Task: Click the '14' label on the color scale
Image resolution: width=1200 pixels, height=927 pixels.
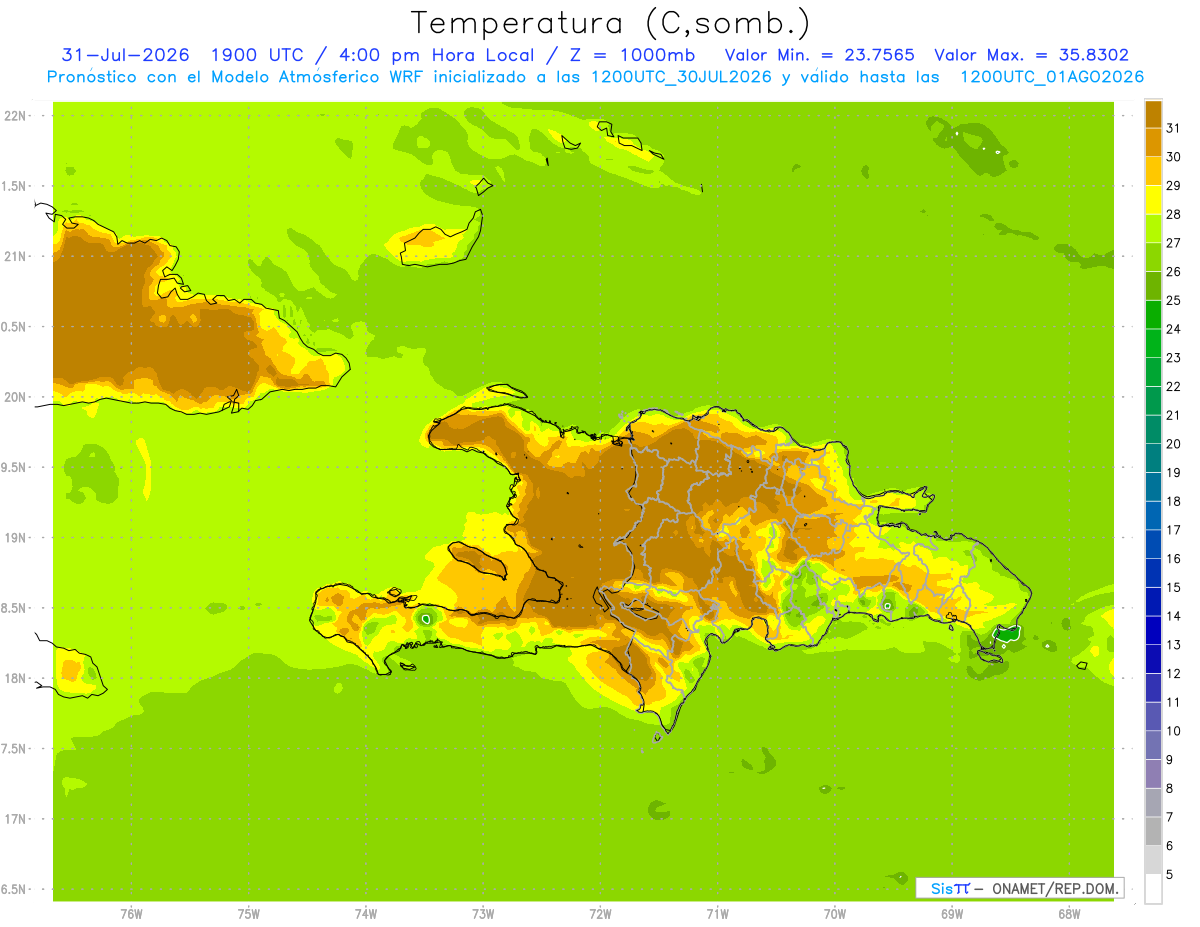Action: point(1173,616)
